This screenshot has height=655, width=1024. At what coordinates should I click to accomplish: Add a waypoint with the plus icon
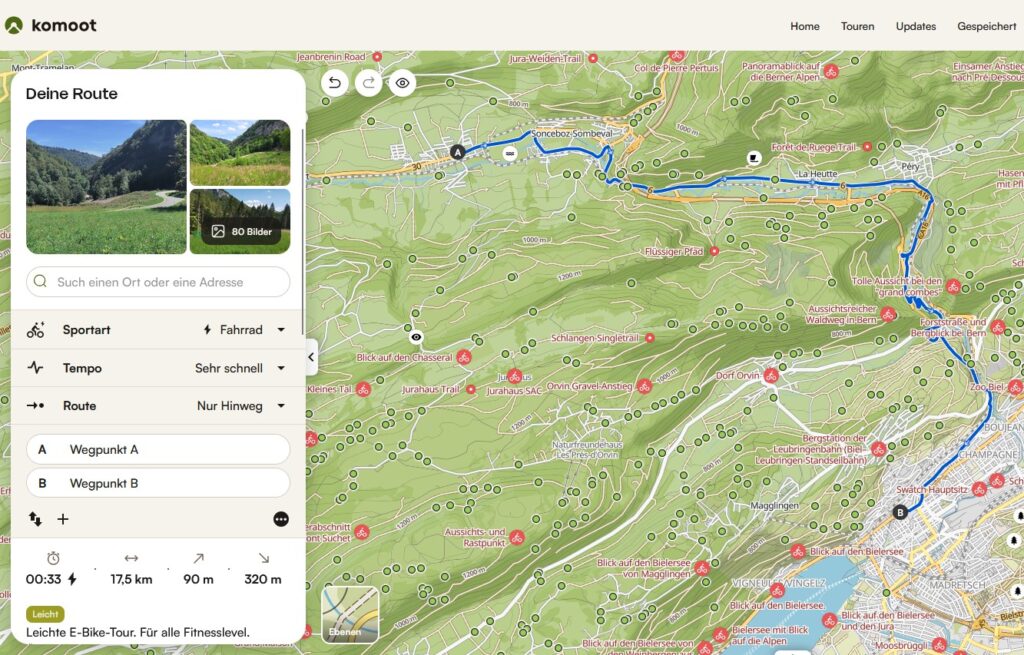[x=63, y=519]
